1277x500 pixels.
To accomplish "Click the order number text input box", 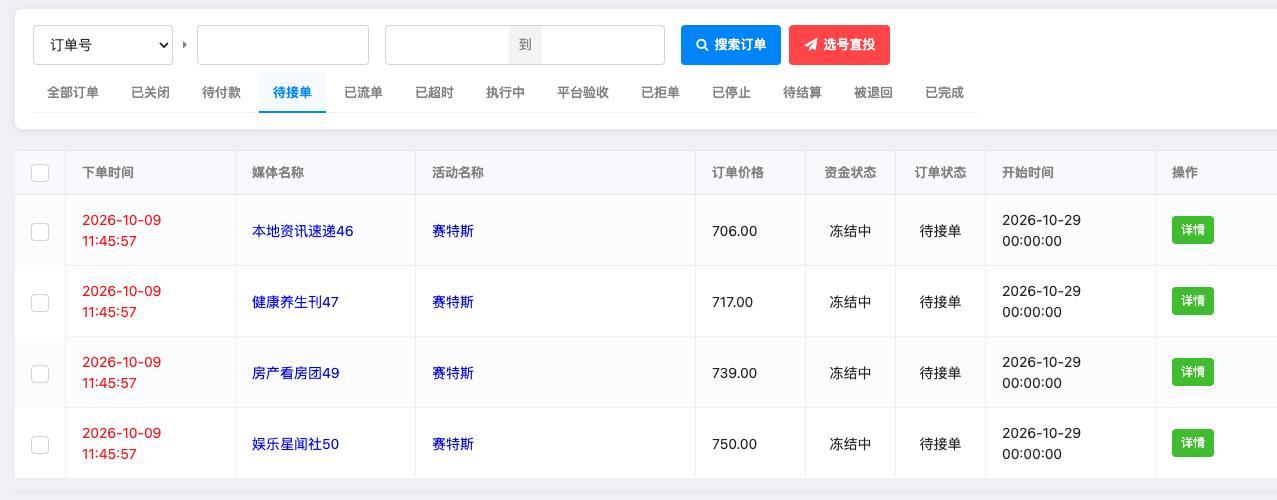I will tap(283, 45).
